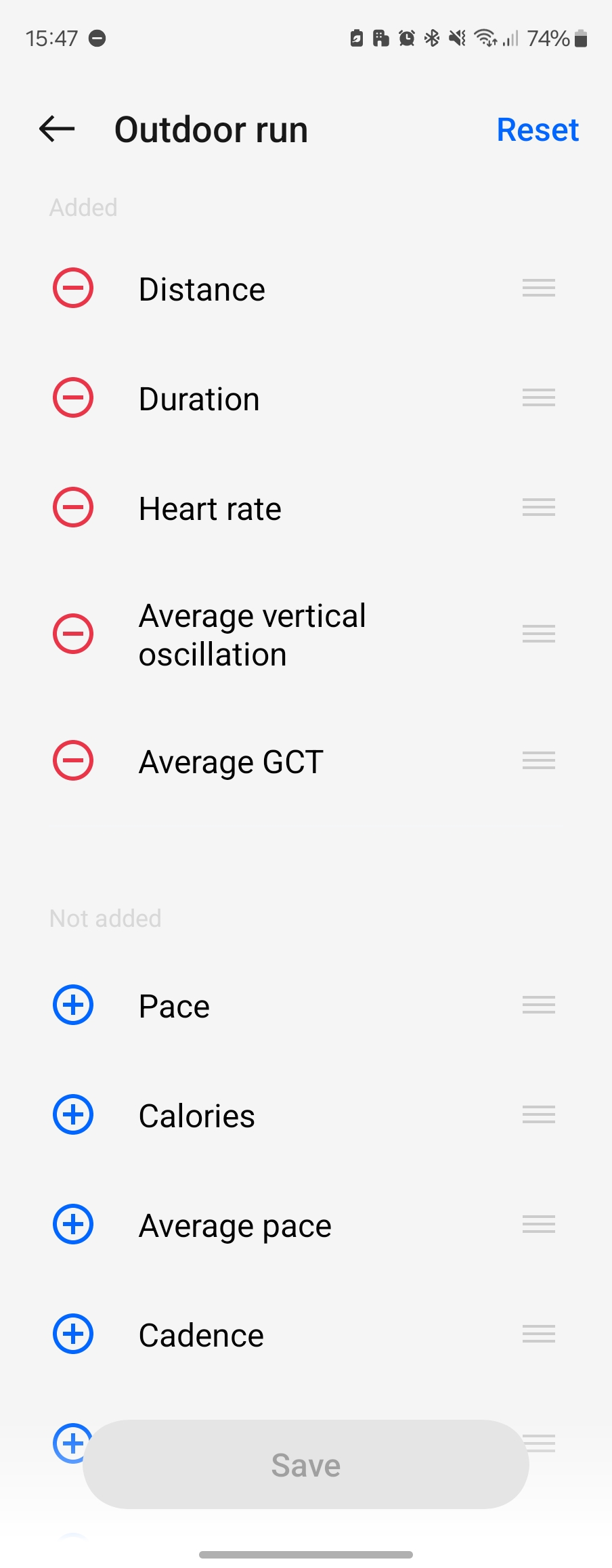Tap the battery icon in the status bar
The height and width of the screenshot is (1568, 612).
(x=580, y=39)
